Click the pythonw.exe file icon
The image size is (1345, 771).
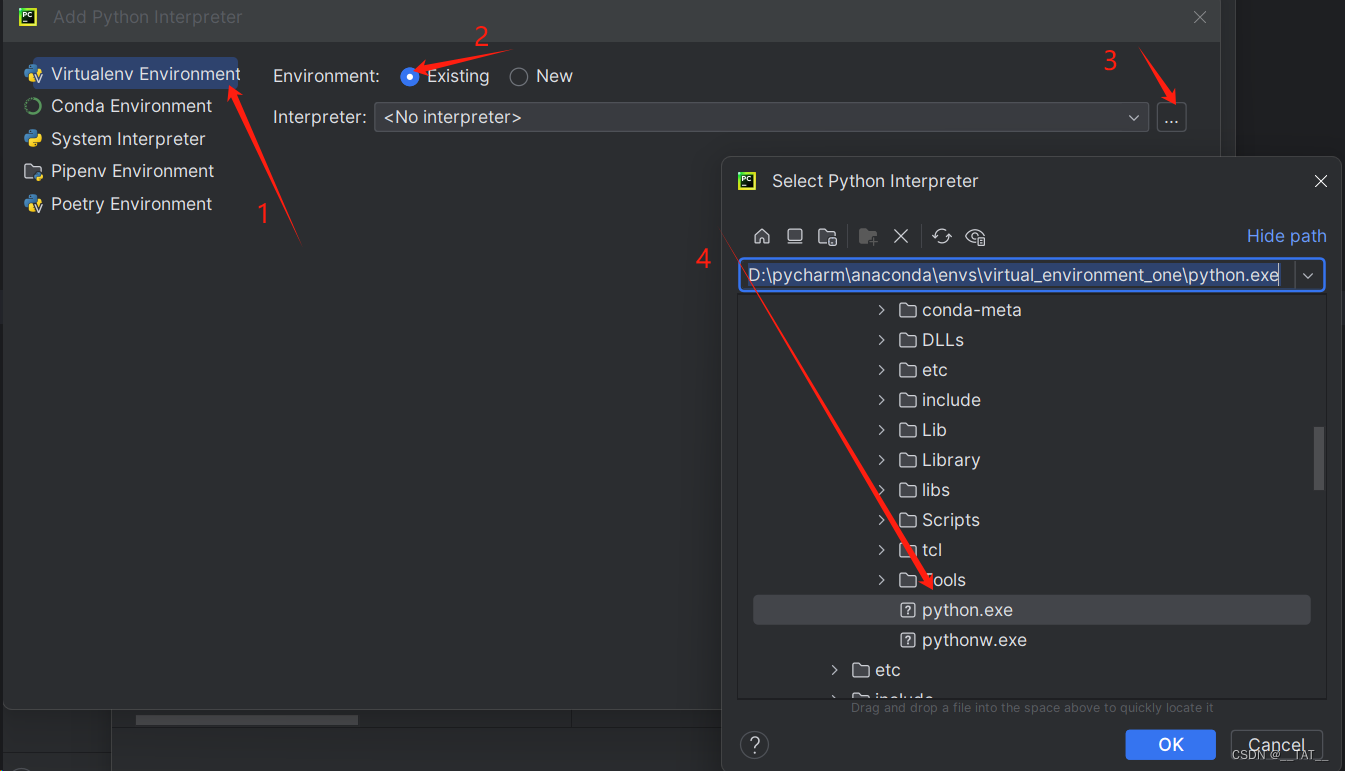tap(908, 640)
